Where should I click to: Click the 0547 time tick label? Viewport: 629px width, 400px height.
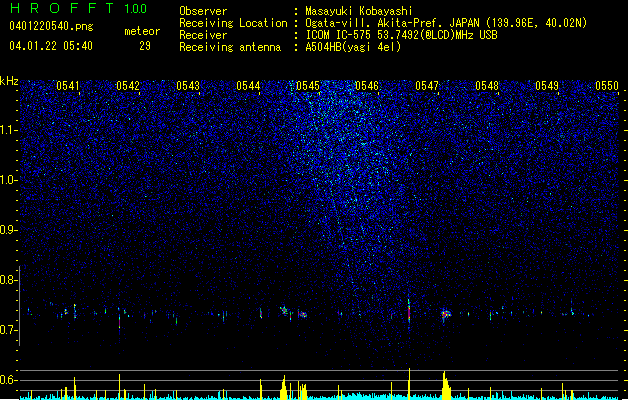[427, 86]
